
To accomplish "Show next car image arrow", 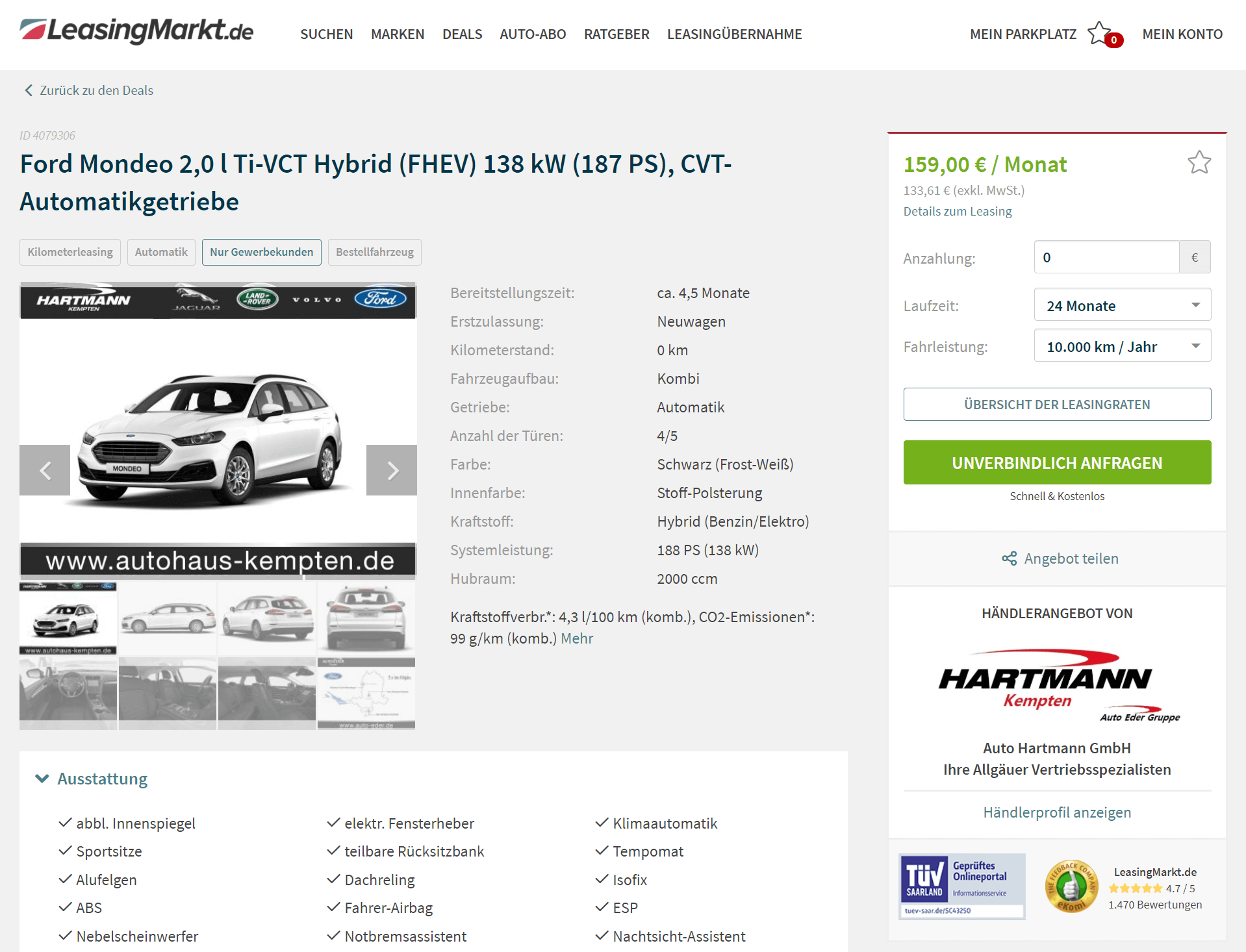I will 392,470.
